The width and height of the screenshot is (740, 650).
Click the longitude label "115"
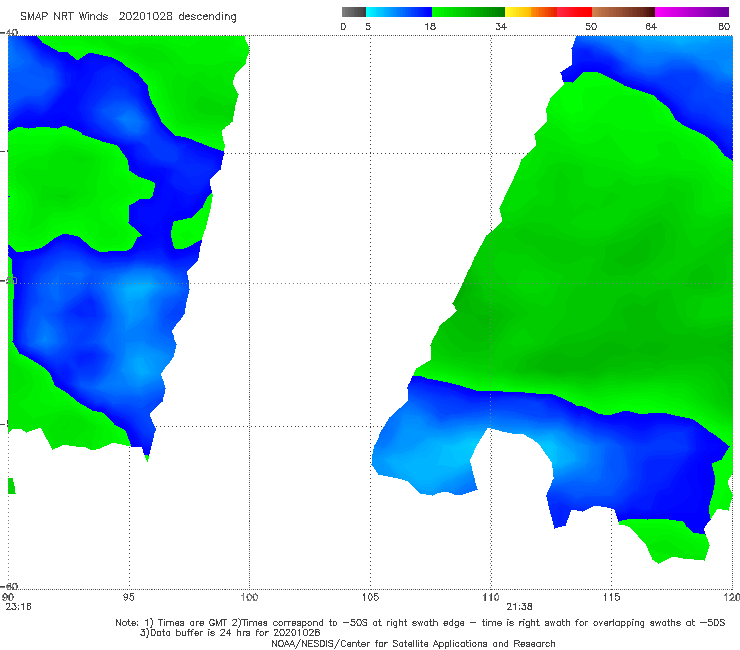tap(612, 597)
